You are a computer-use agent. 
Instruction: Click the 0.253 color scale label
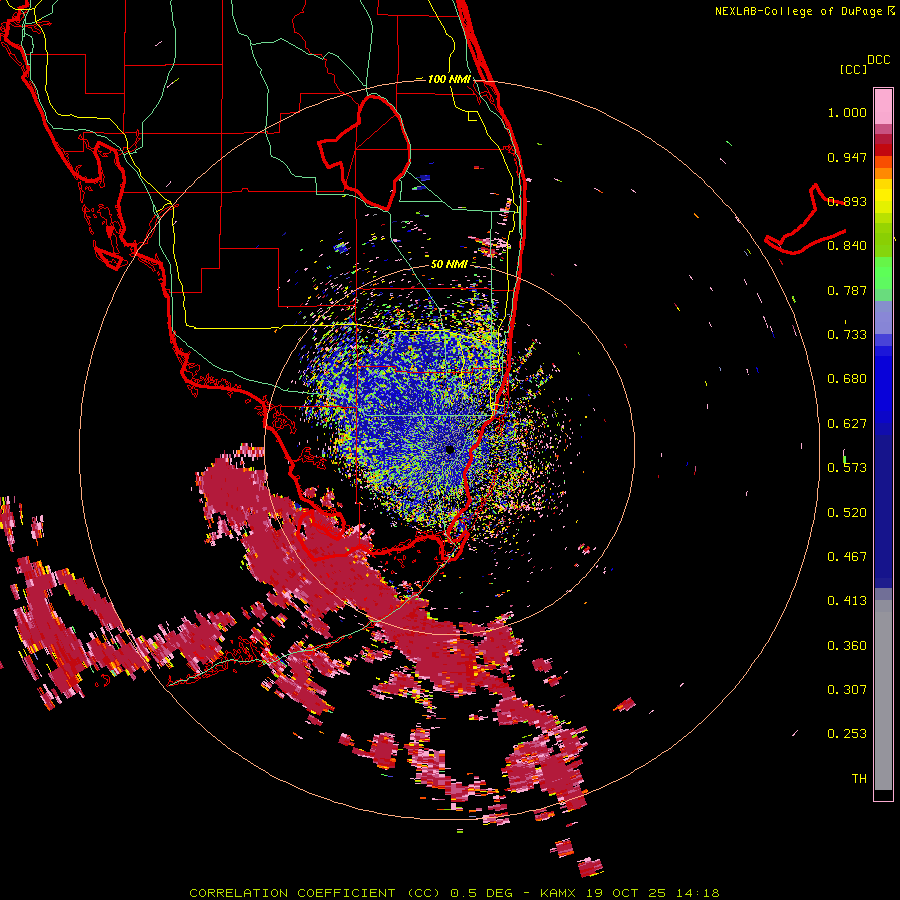847,734
